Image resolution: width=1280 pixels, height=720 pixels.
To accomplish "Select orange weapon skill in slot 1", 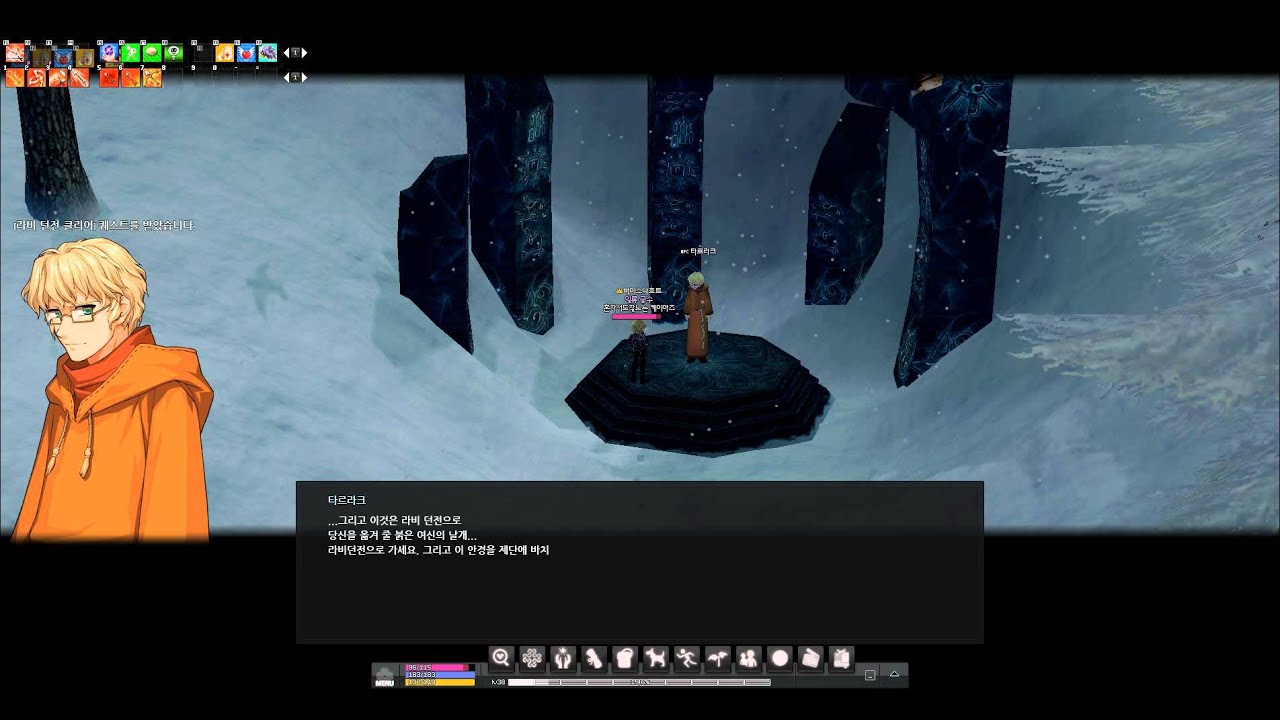I will pos(15,78).
